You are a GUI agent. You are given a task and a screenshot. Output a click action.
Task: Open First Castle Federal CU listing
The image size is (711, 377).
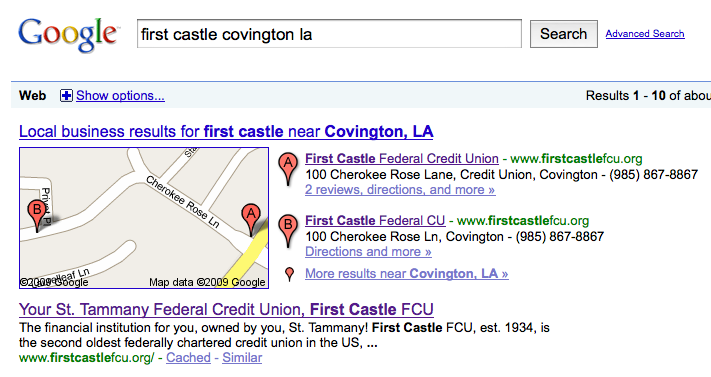pyautogui.click(x=375, y=220)
